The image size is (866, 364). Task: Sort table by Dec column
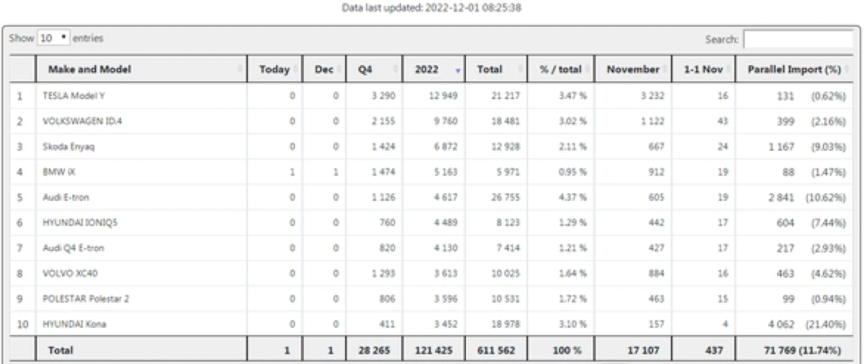click(324, 70)
